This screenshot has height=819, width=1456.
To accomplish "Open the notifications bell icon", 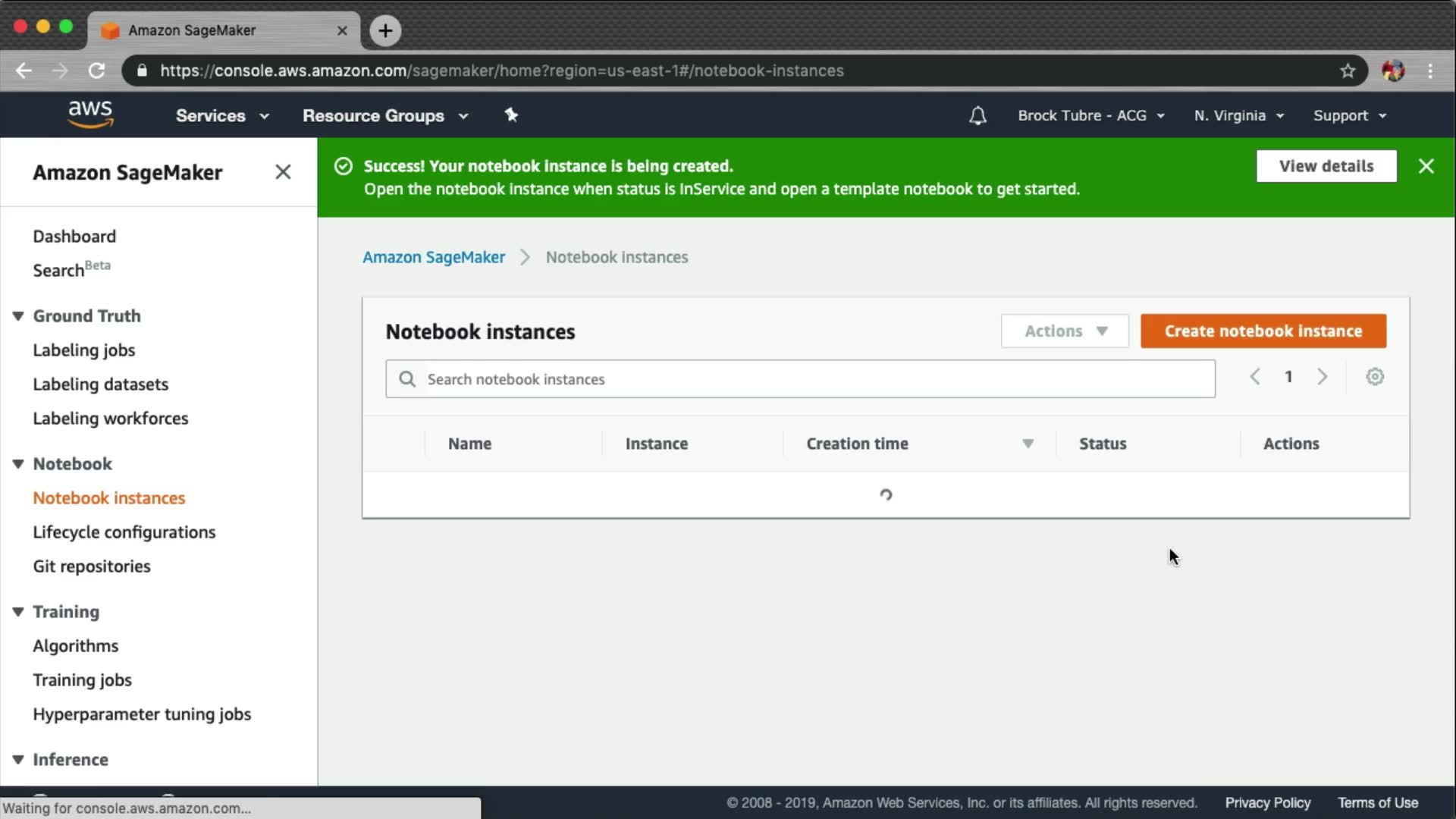I will 977,115.
